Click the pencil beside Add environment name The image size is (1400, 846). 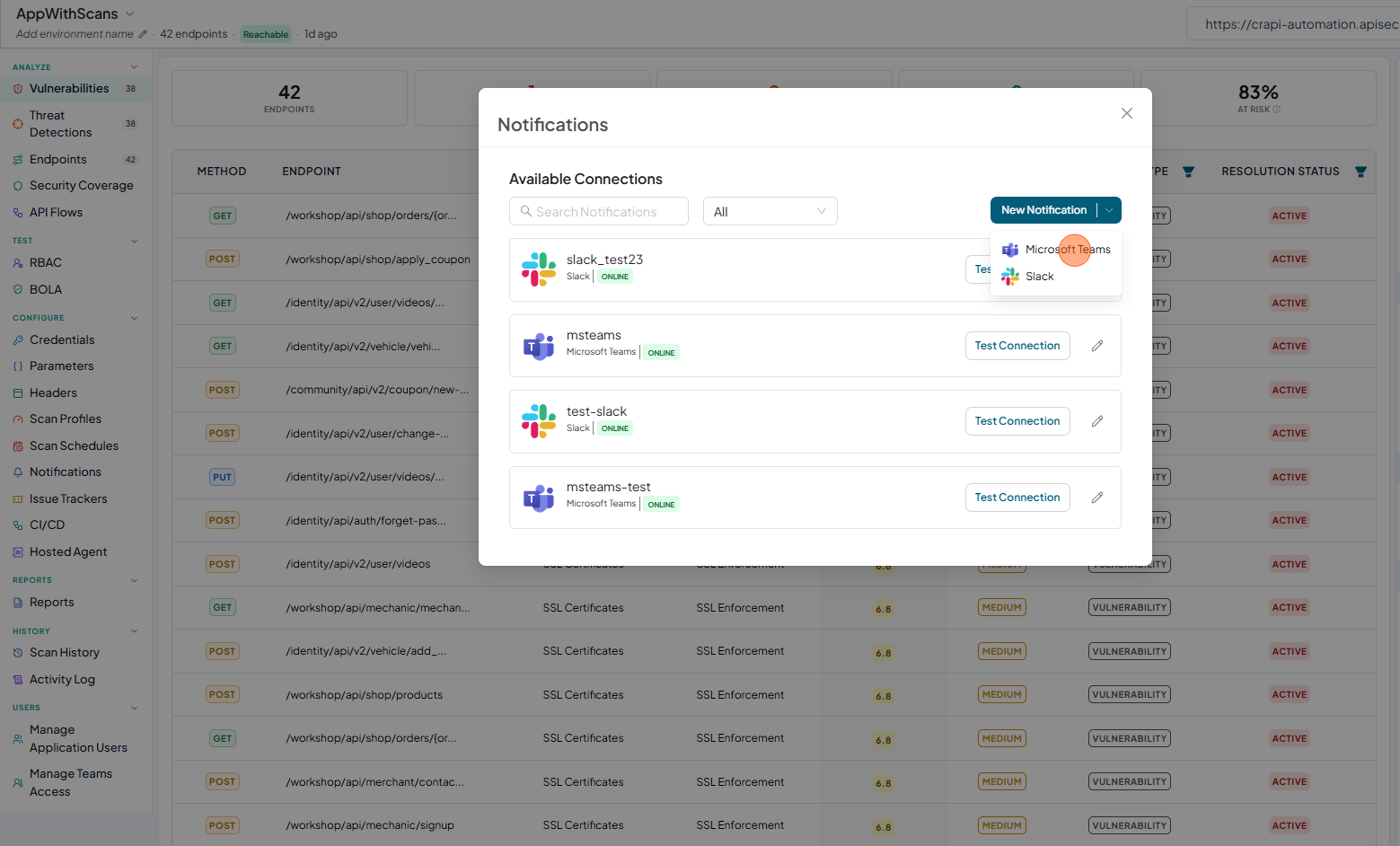click(143, 34)
